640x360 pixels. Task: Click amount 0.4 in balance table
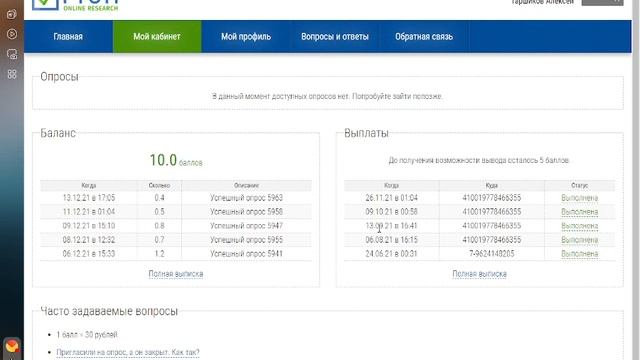(159, 198)
